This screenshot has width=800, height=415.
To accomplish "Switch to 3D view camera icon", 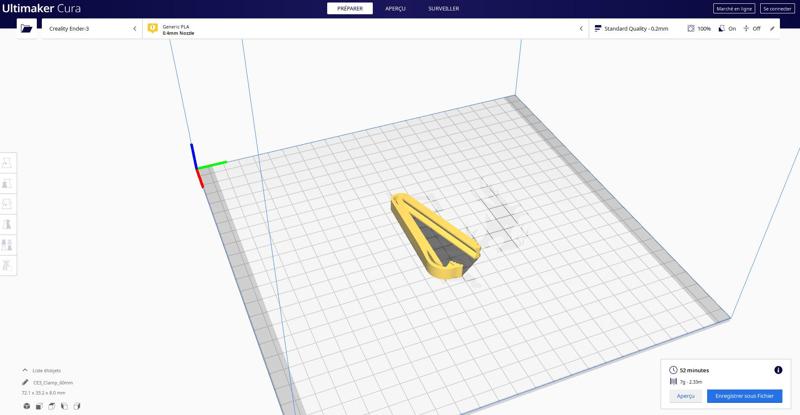I will click(x=27, y=406).
